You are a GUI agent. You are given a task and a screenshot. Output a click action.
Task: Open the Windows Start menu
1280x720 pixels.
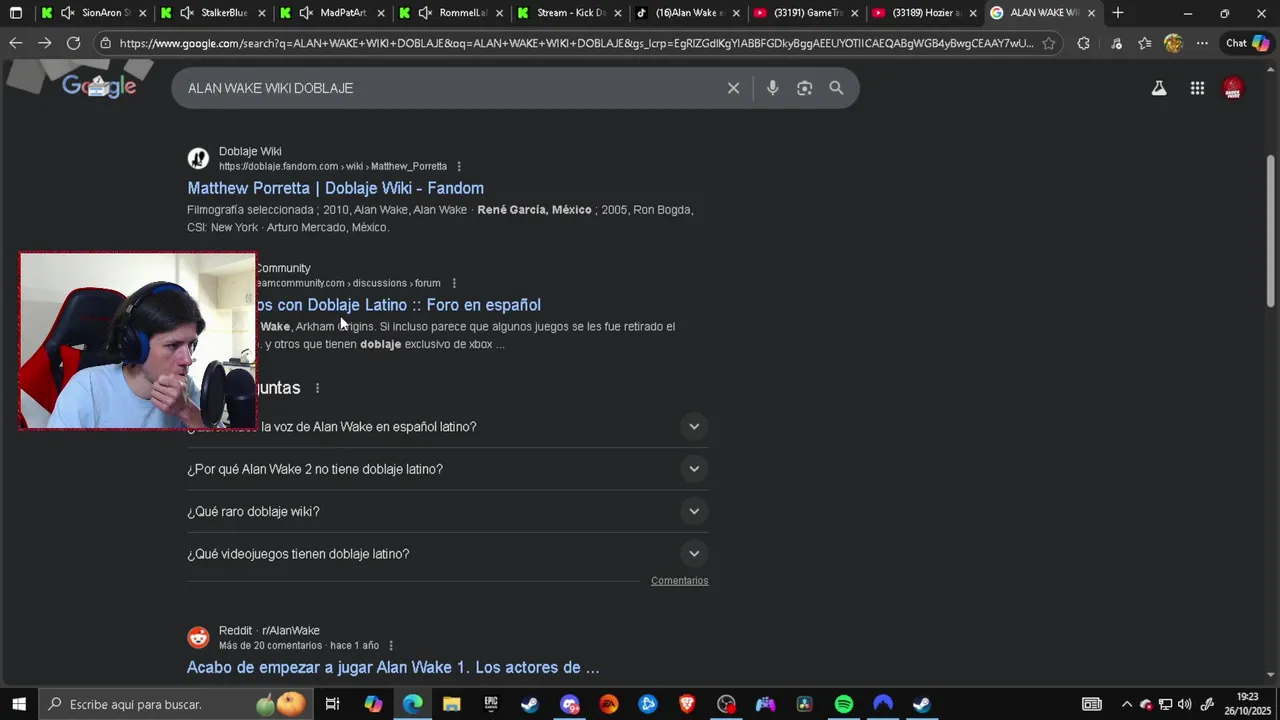coord(19,704)
